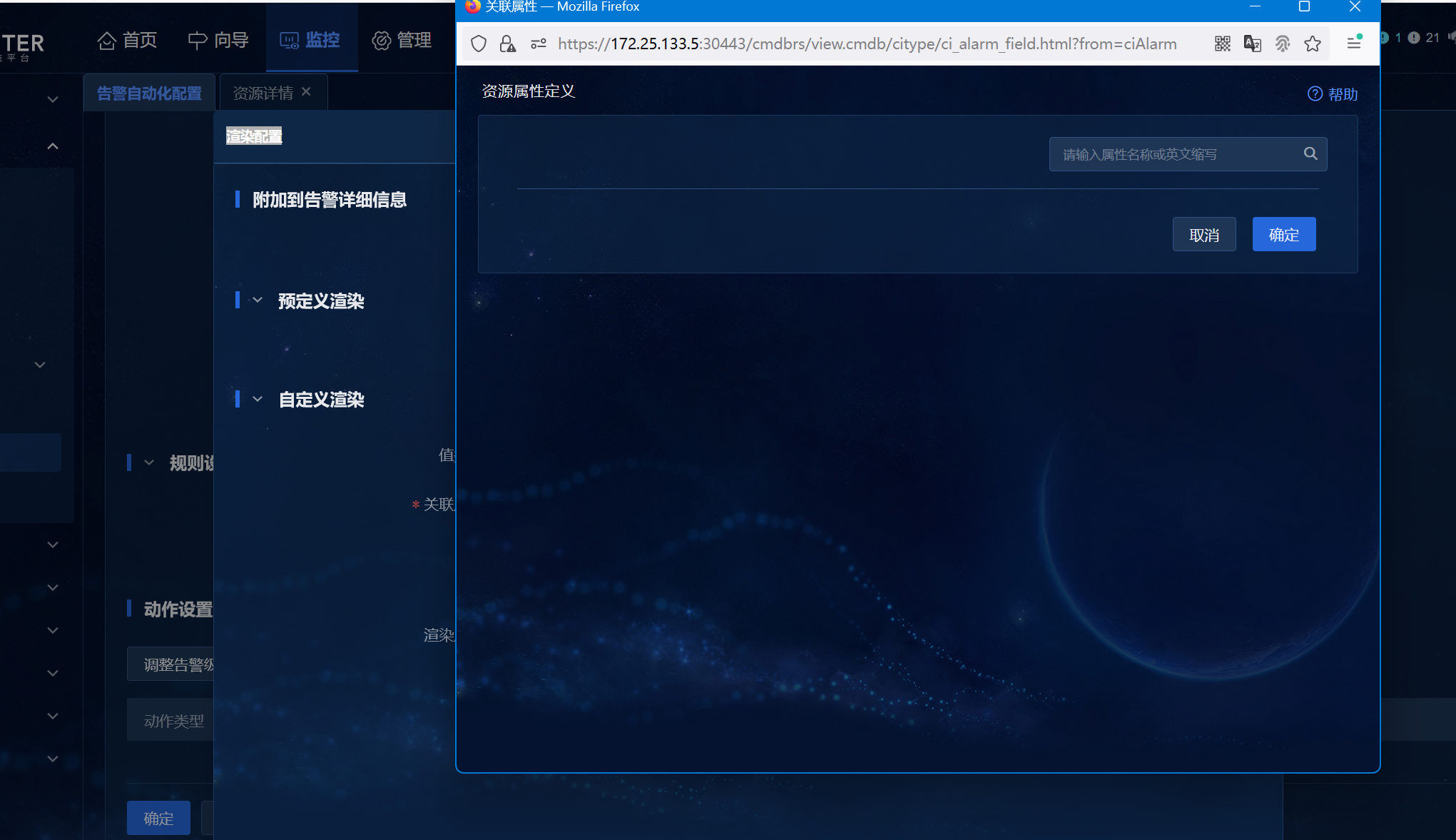Collapse the 自定义渲染 section chevron

click(258, 399)
